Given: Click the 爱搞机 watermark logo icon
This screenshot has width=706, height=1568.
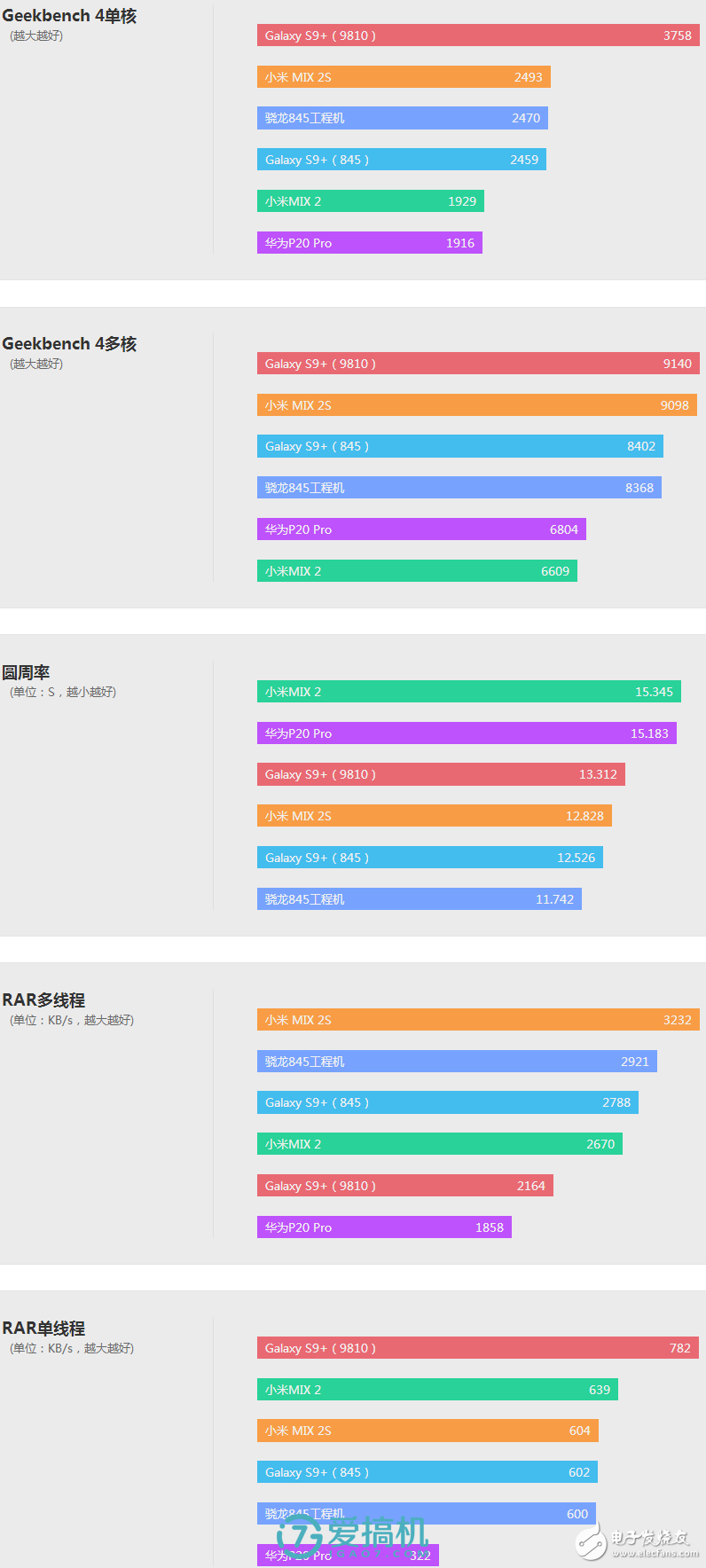Looking at the screenshot, I should click(300, 1535).
